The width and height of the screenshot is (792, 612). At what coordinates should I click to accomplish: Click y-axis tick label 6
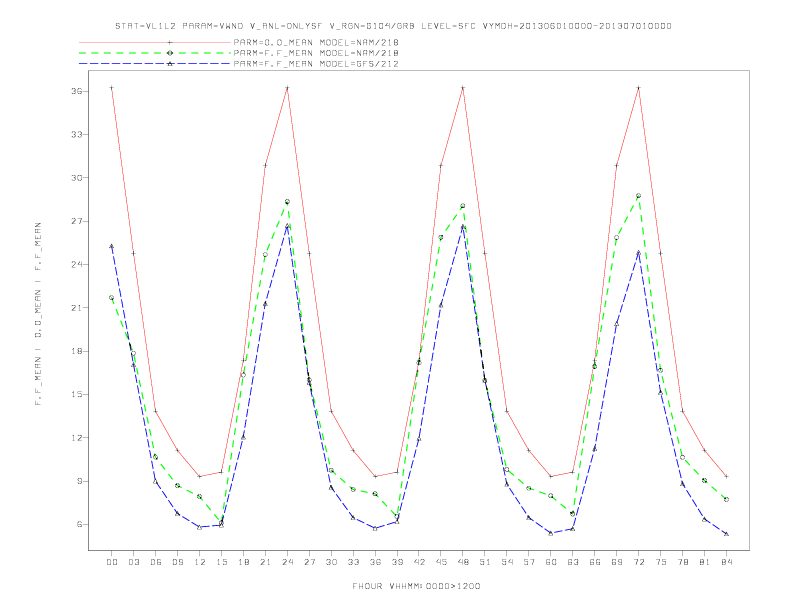pyautogui.click(x=79, y=525)
